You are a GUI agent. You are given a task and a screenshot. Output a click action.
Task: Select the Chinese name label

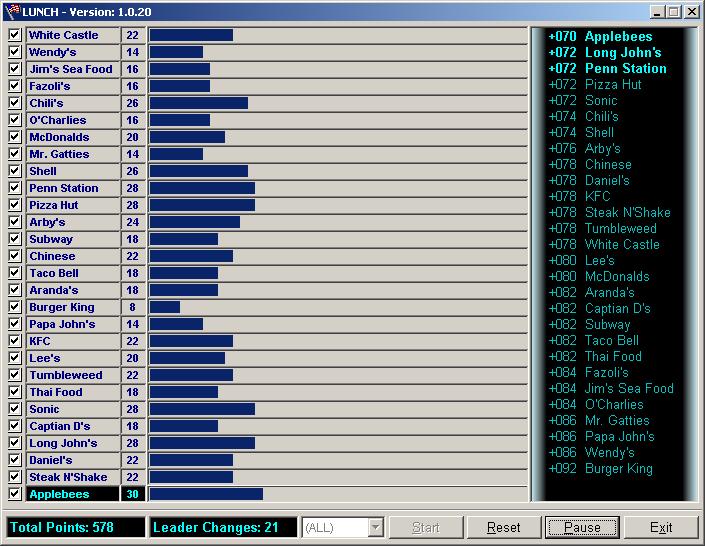point(73,256)
